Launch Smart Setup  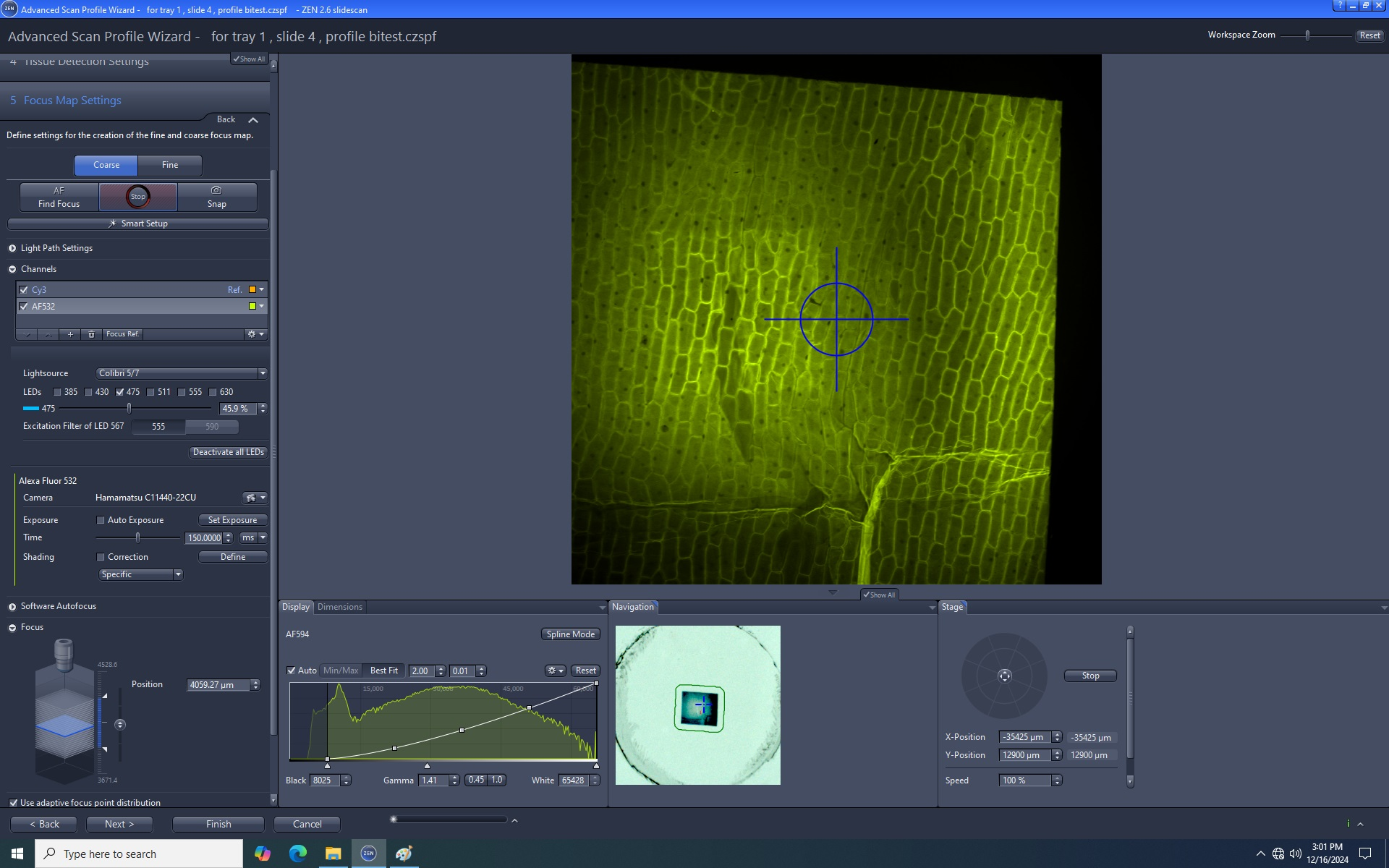[x=137, y=224]
